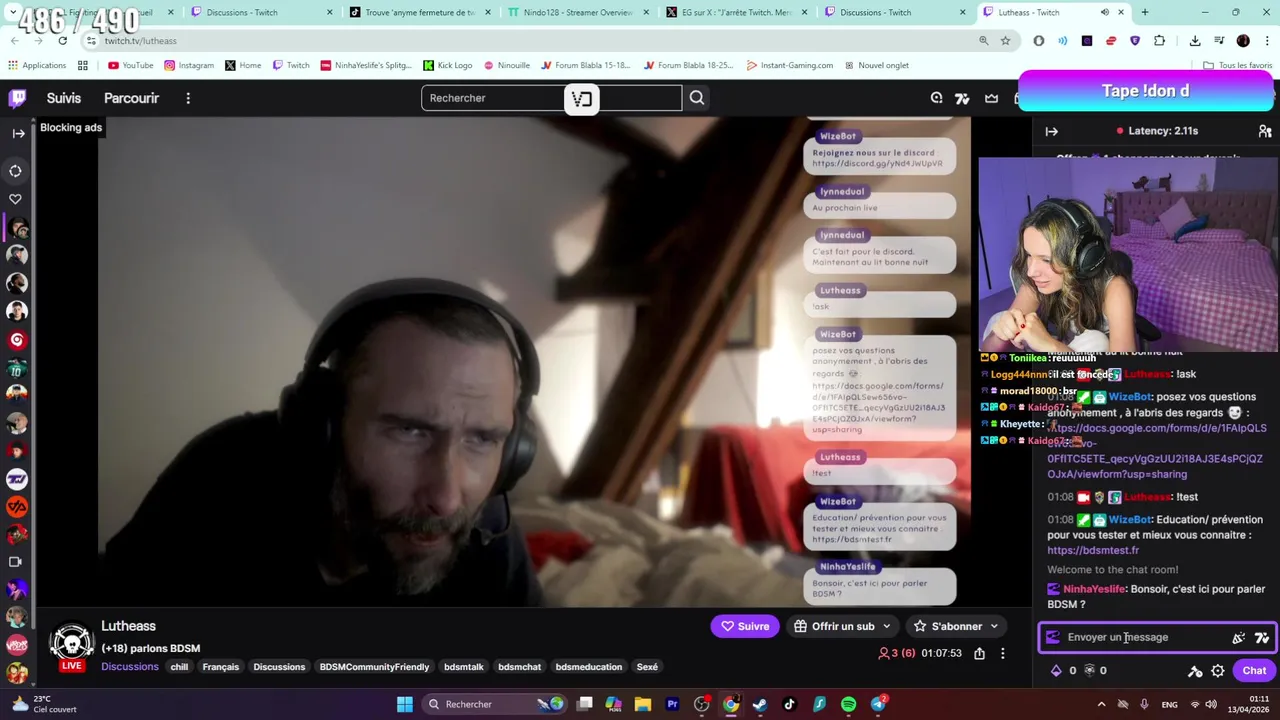Image resolution: width=1280 pixels, height=720 pixels.
Task: Click the bdsmeducation tag
Action: click(x=589, y=667)
